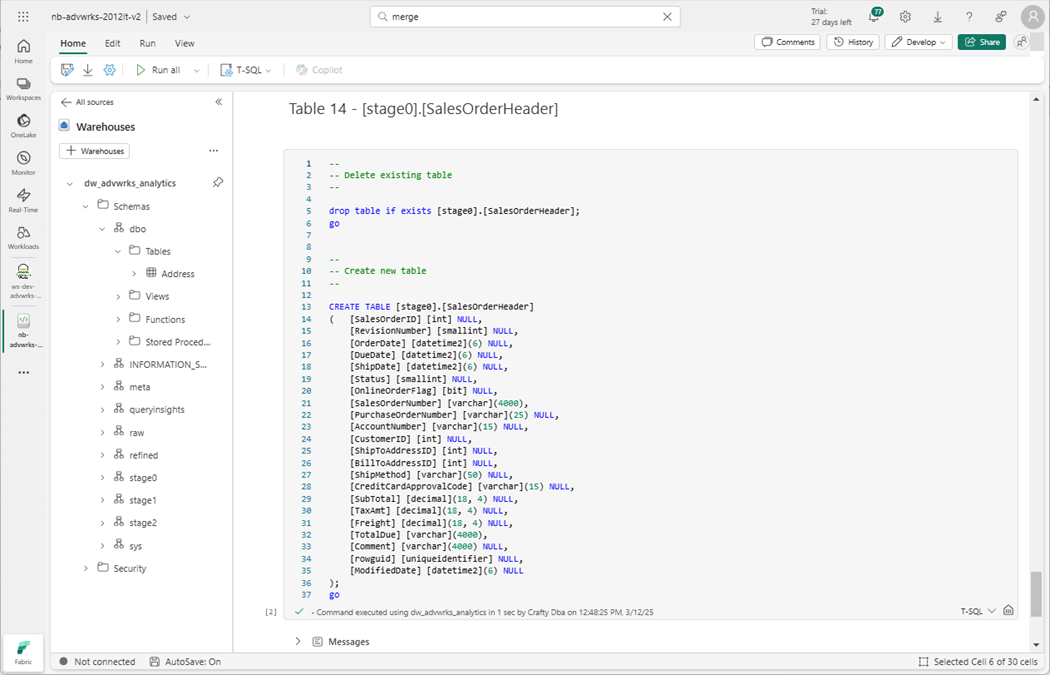Switch to the View tab
The width and height of the screenshot is (1050, 675).
(x=185, y=43)
